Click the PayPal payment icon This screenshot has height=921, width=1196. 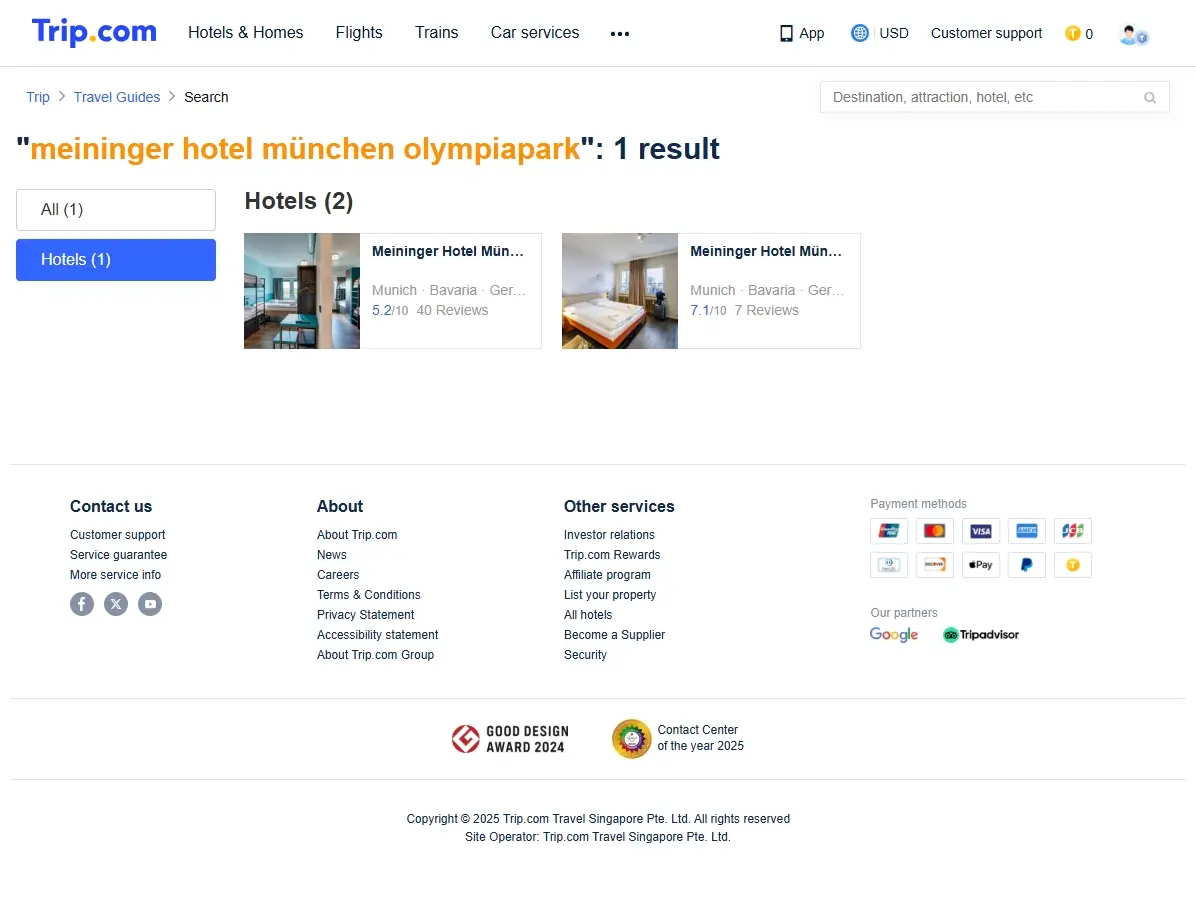[x=1027, y=565]
